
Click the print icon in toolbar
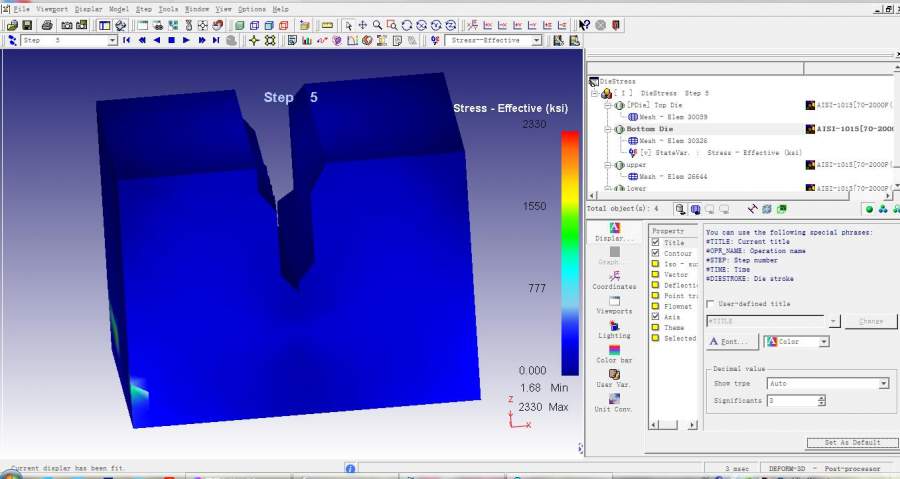tap(47, 25)
